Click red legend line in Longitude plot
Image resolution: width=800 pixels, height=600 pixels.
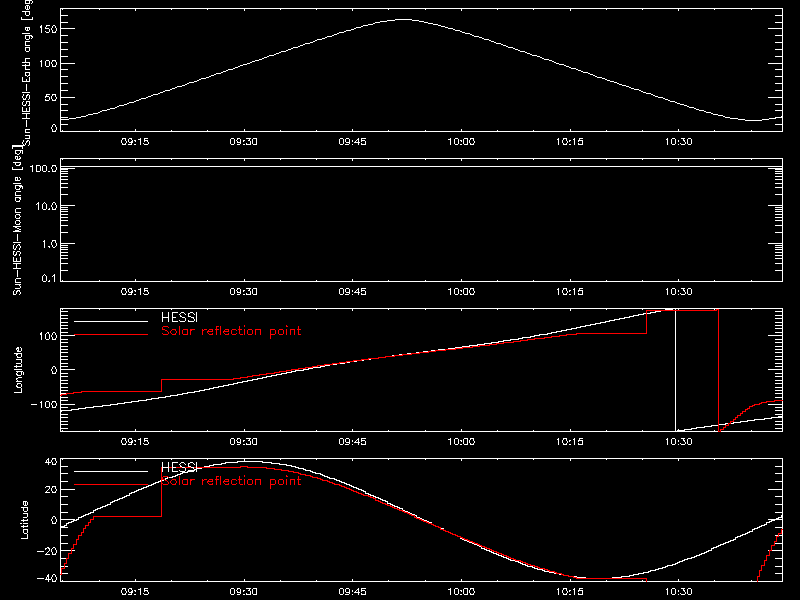tap(111, 335)
